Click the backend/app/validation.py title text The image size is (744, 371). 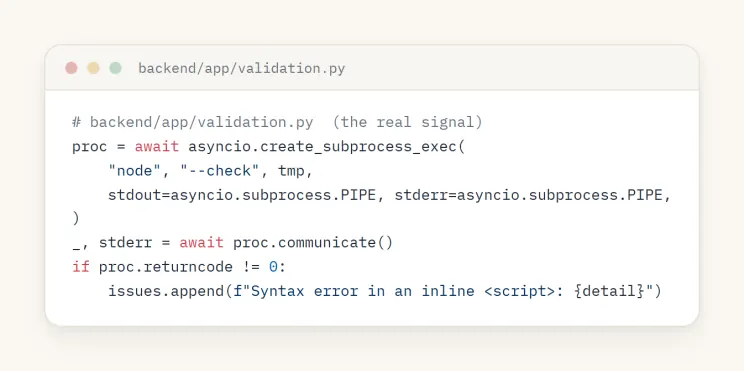tap(242, 69)
